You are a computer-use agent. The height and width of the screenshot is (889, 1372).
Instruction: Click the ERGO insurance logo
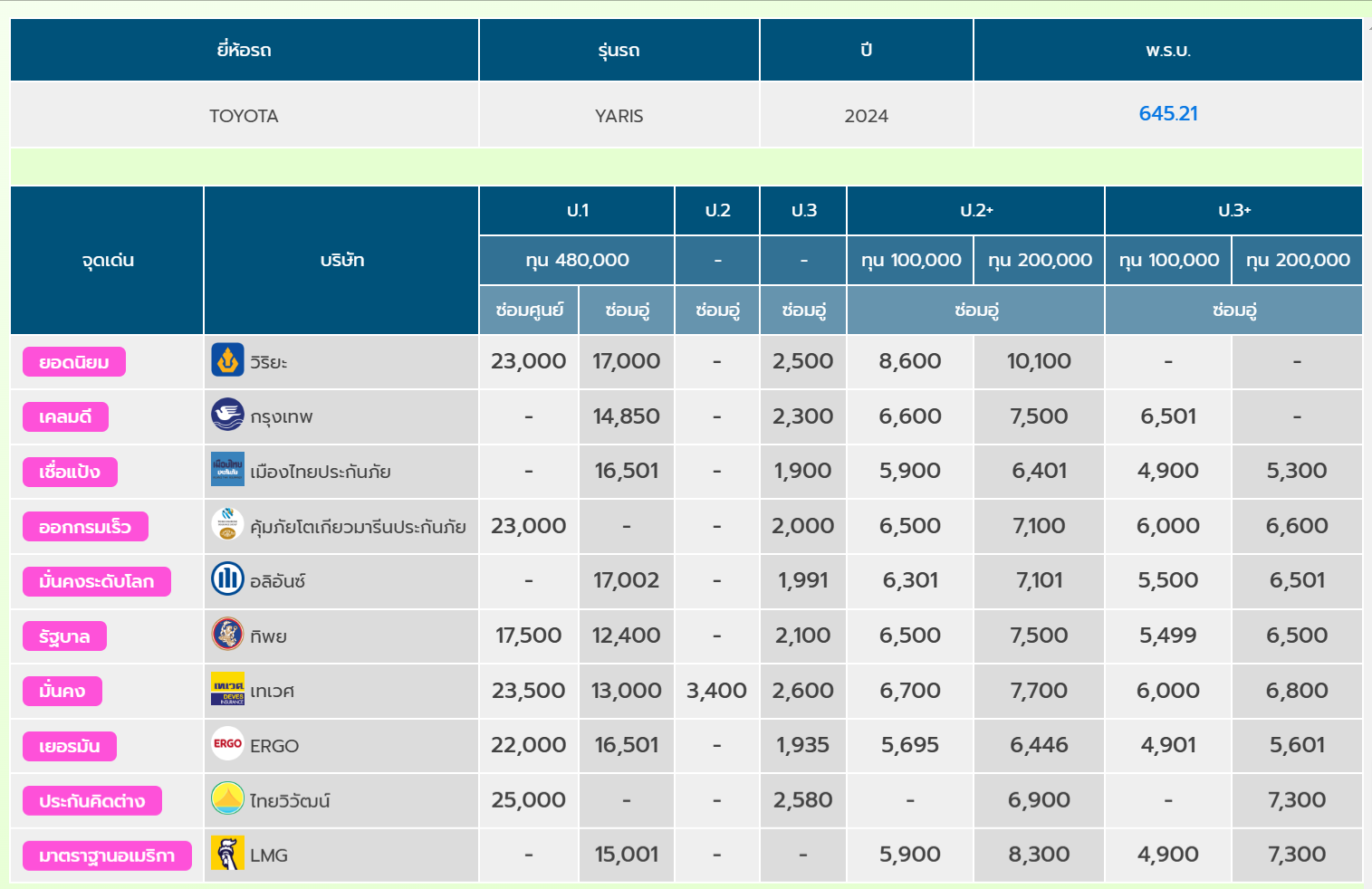tap(227, 743)
